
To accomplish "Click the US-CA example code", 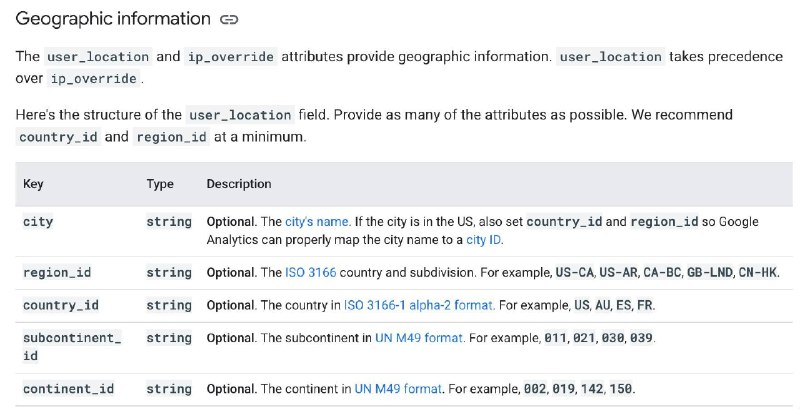I will pyautogui.click(x=574, y=272).
